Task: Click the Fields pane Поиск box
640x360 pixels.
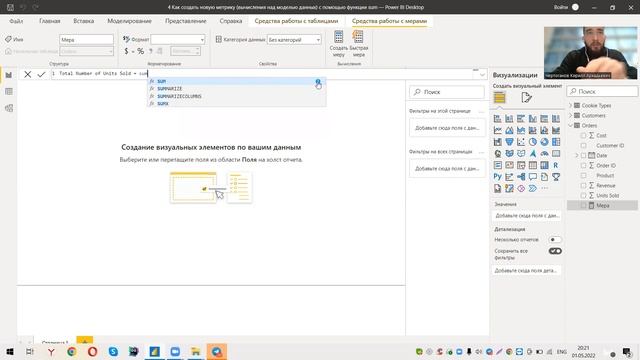Action: tap(602, 91)
